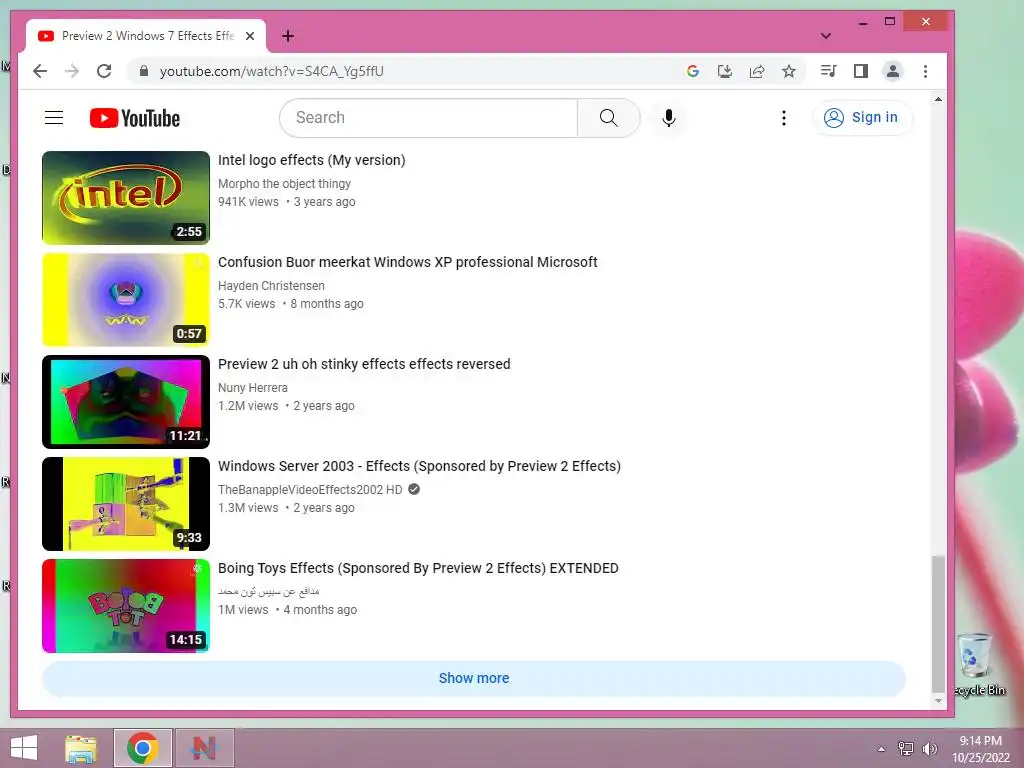View site info via padlock icon
The height and width of the screenshot is (768, 1024).
144,71
